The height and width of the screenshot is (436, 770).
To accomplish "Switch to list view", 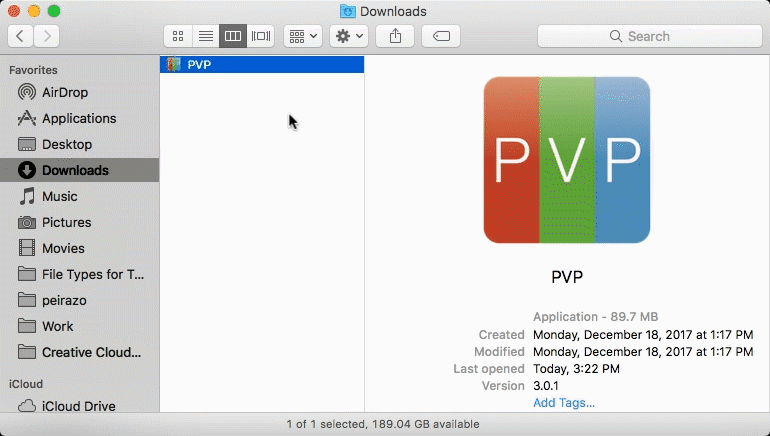I will coord(205,36).
